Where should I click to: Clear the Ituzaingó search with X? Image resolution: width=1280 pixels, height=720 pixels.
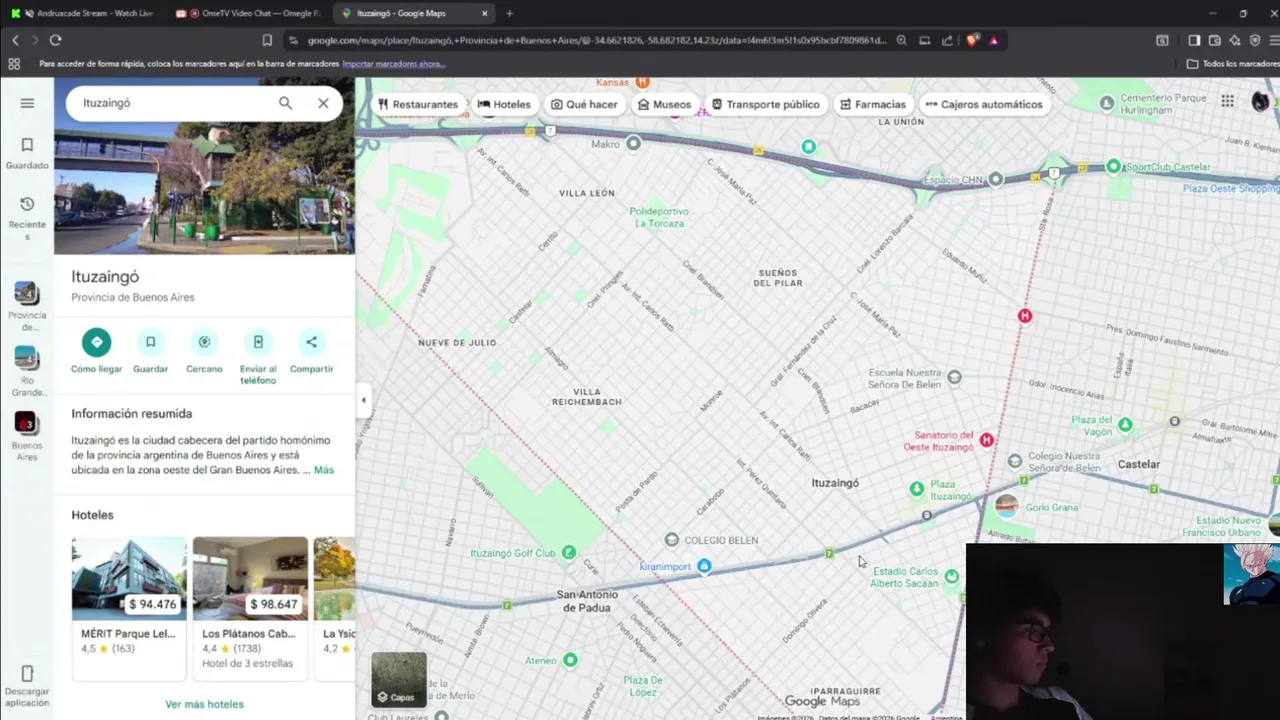pyautogui.click(x=323, y=103)
